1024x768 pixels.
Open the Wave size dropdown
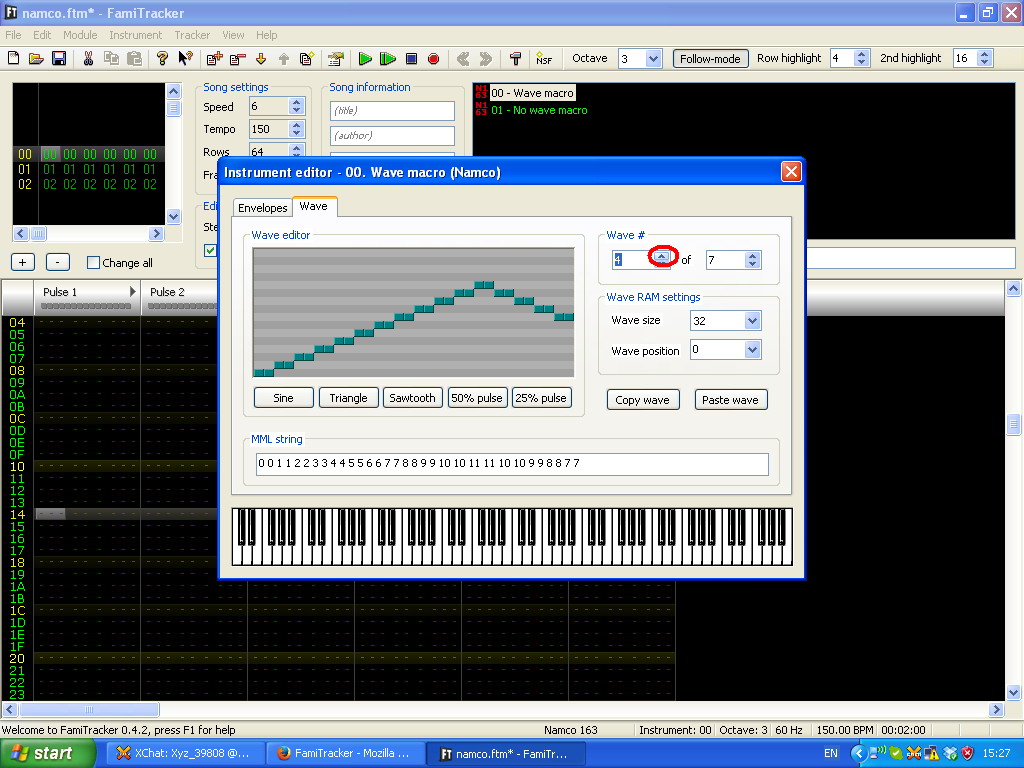pos(752,321)
